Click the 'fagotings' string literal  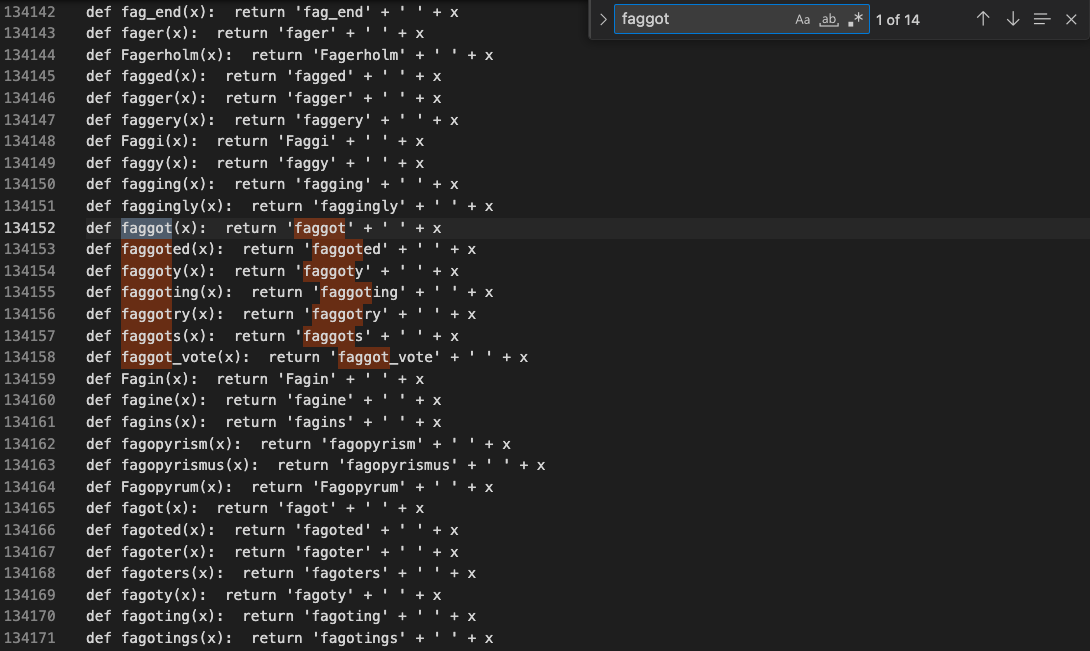[x=359, y=638]
